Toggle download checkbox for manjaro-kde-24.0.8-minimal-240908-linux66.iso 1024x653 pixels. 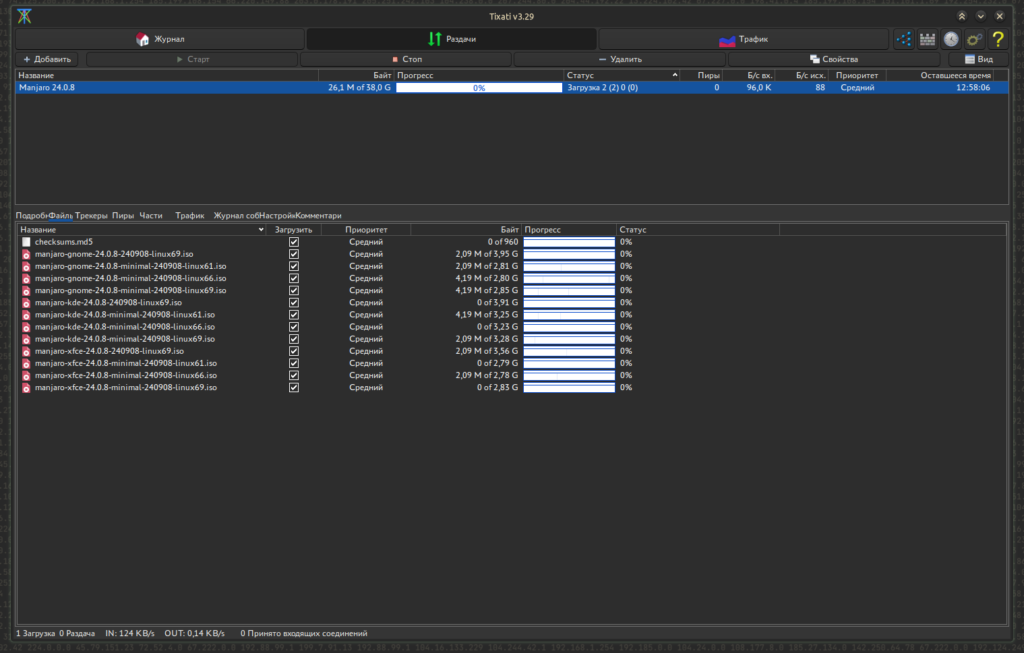[294, 327]
